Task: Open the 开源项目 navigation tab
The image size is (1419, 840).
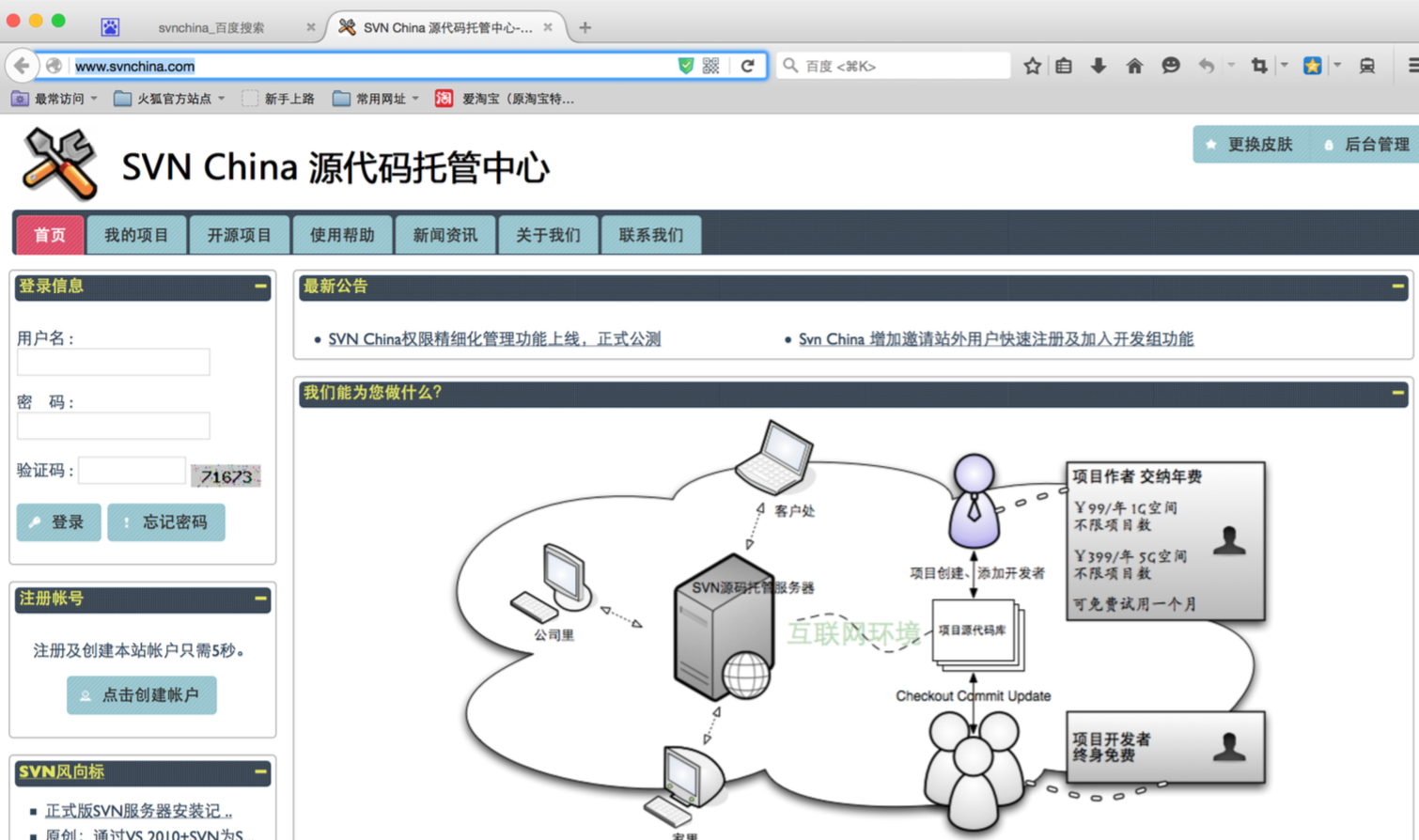Action: click(240, 235)
